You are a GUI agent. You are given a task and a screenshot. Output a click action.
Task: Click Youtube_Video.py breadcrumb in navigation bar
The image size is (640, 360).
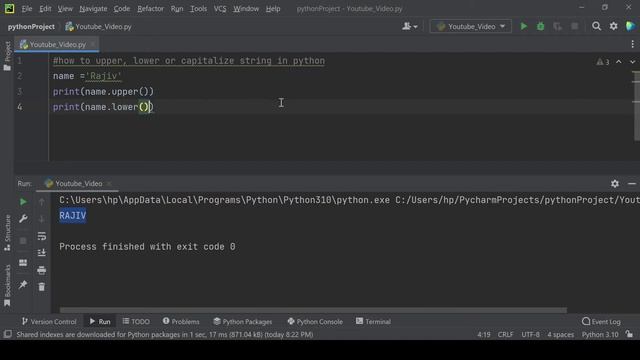click(x=98, y=27)
